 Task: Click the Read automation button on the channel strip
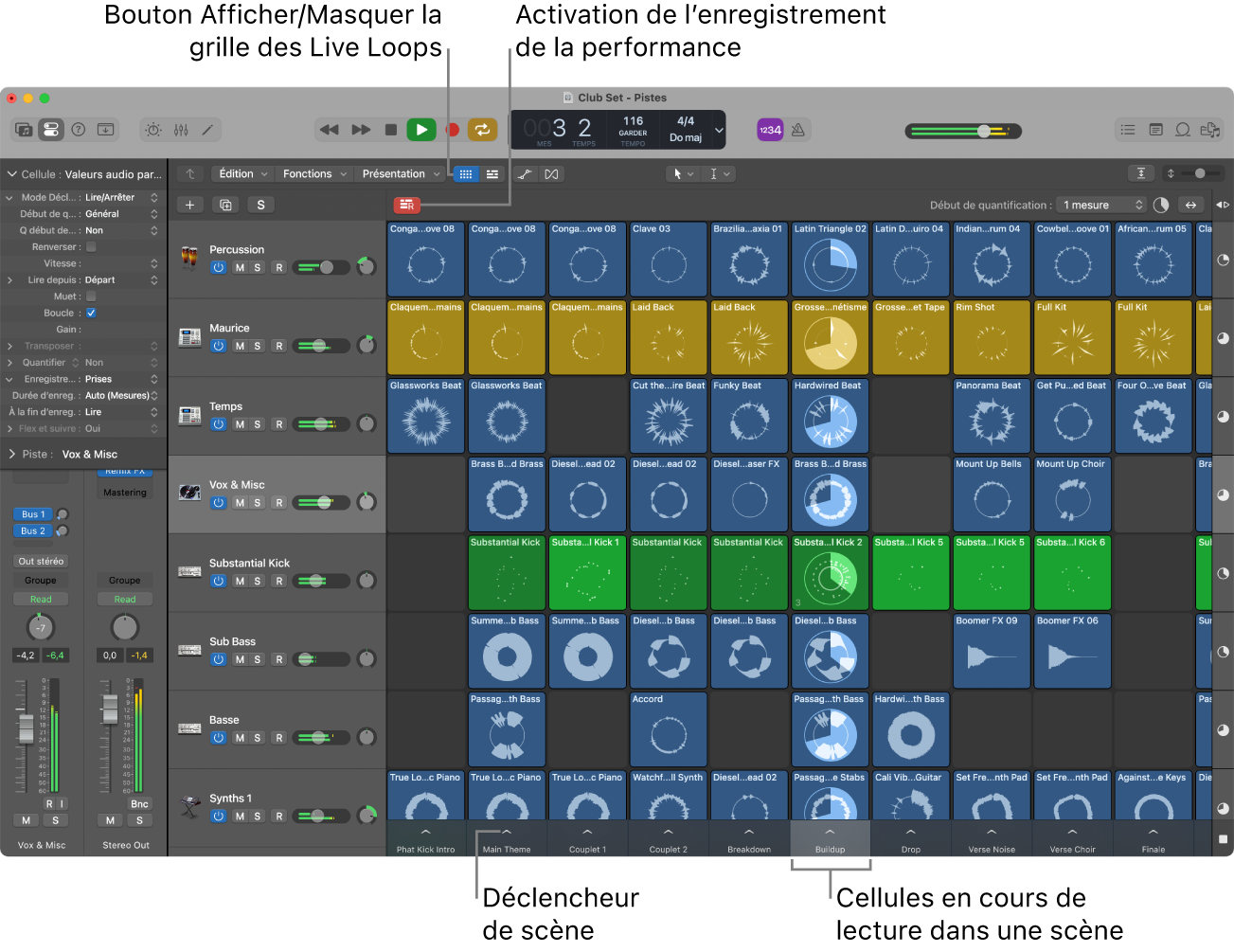click(x=41, y=599)
